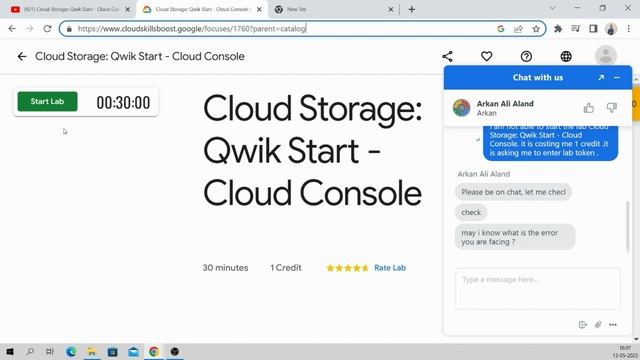
Task: Click the chat attachment paperclip icon
Action: tap(598, 324)
